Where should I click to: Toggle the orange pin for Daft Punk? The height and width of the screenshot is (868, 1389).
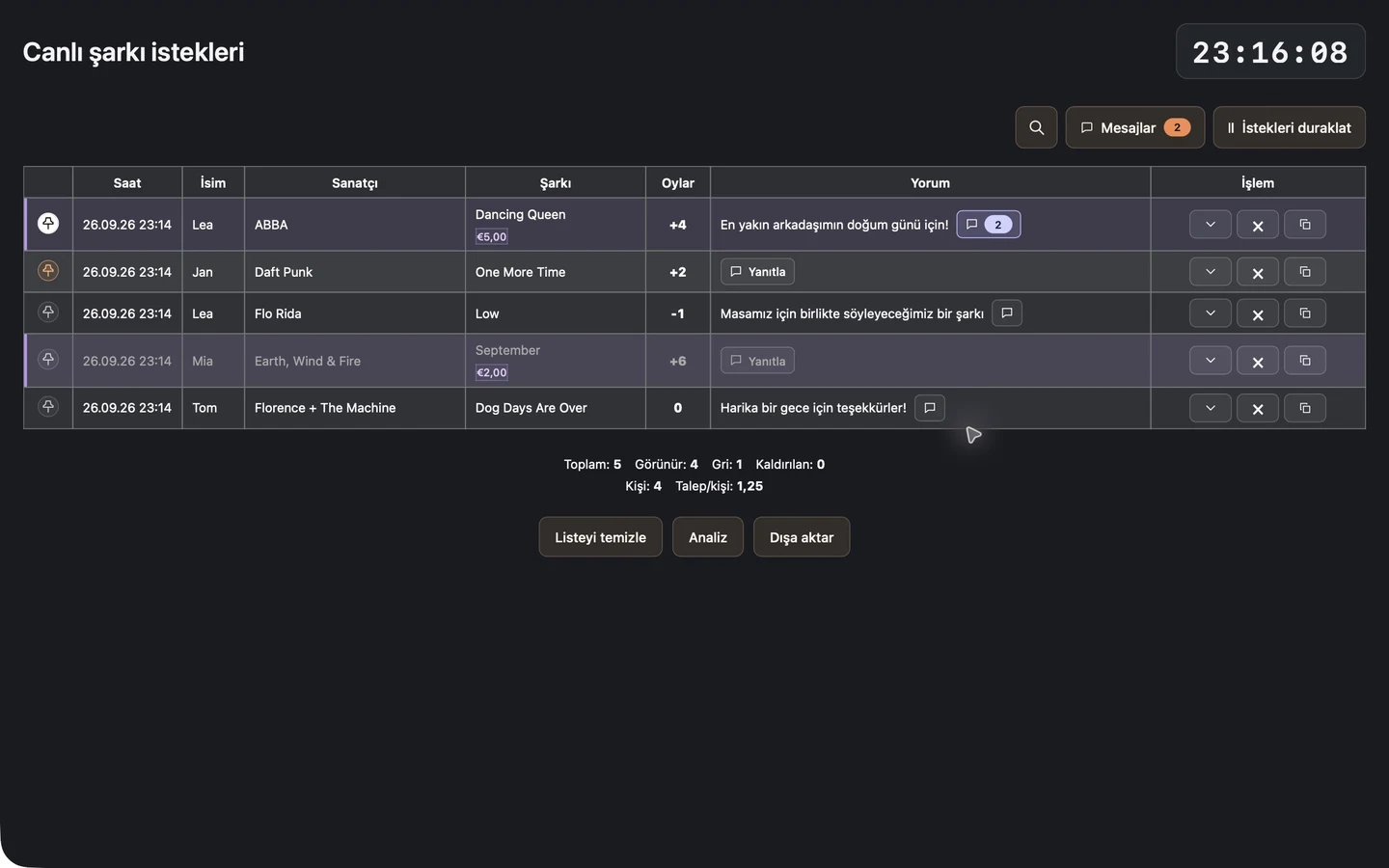click(48, 271)
